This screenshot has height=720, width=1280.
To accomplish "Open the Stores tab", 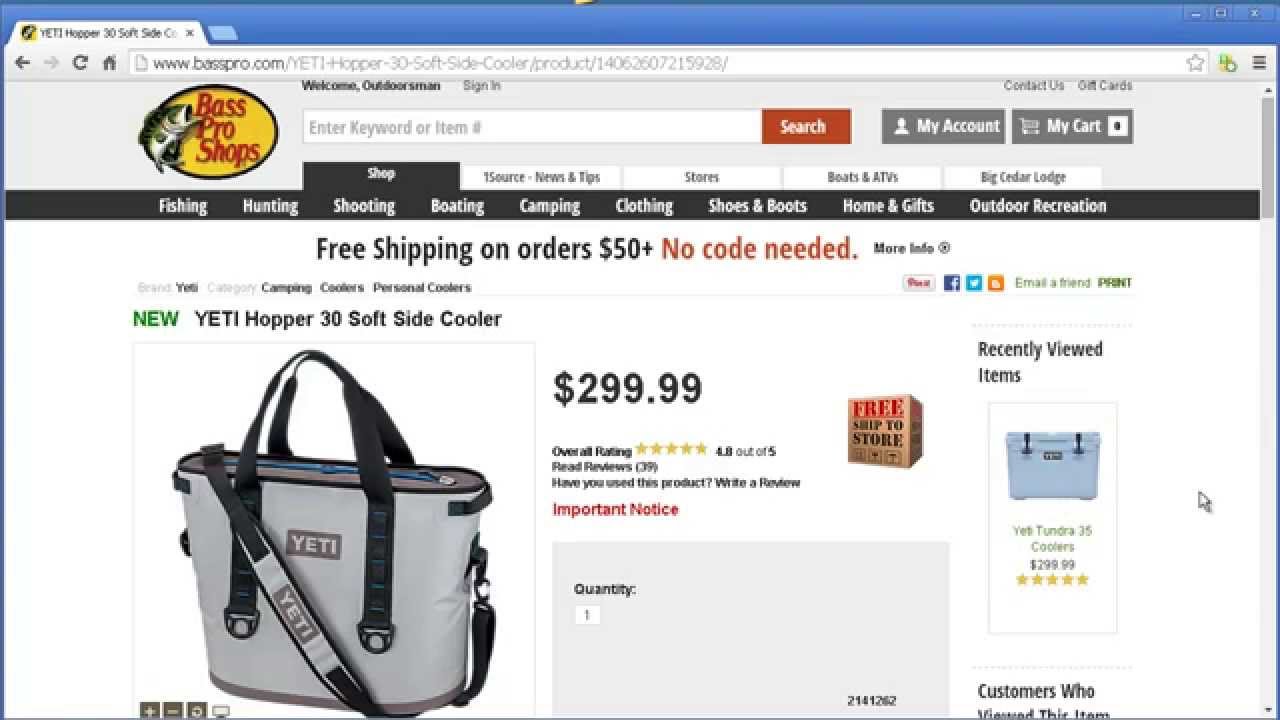I will pos(701,177).
